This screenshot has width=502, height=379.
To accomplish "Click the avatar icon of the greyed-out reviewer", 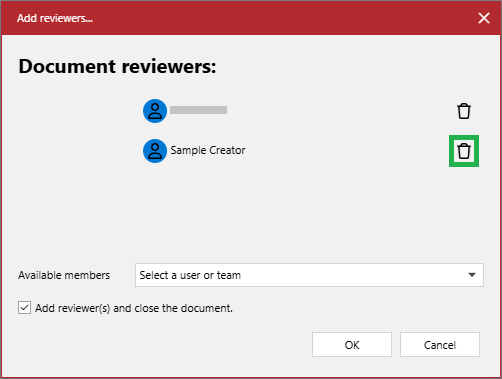I will click(x=155, y=111).
